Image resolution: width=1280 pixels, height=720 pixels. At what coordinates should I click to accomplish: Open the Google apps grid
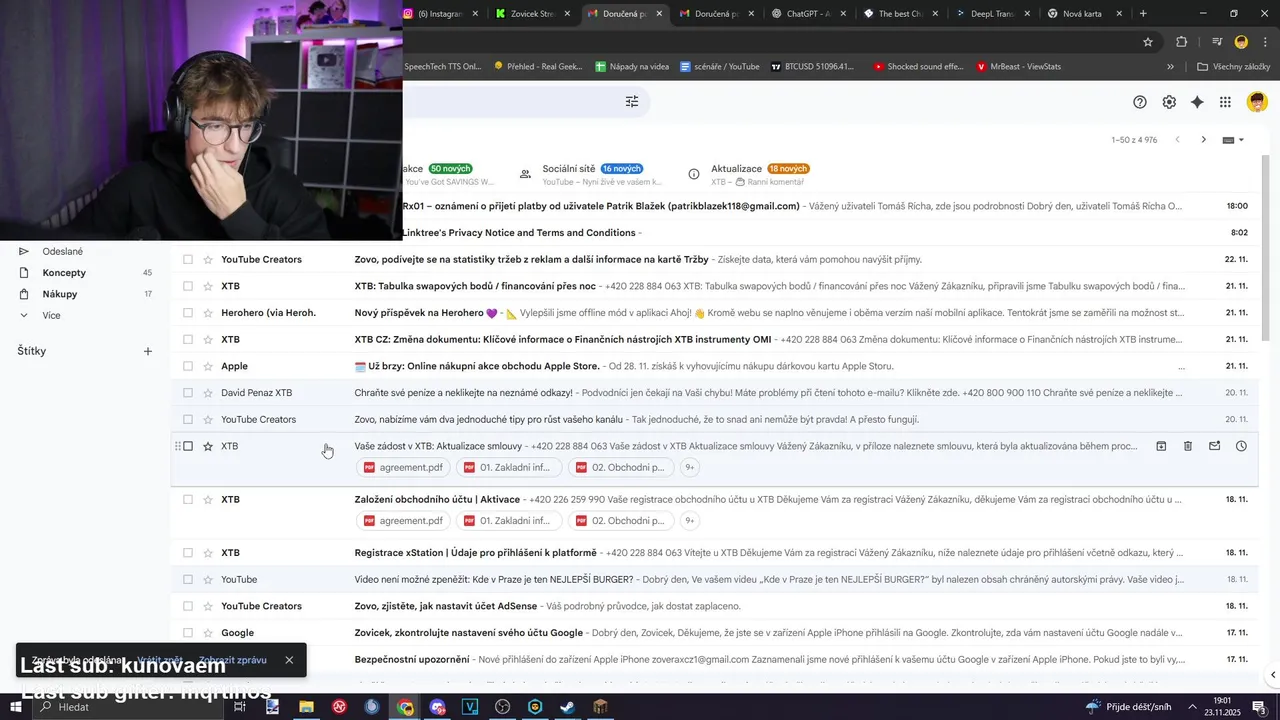point(1225,102)
